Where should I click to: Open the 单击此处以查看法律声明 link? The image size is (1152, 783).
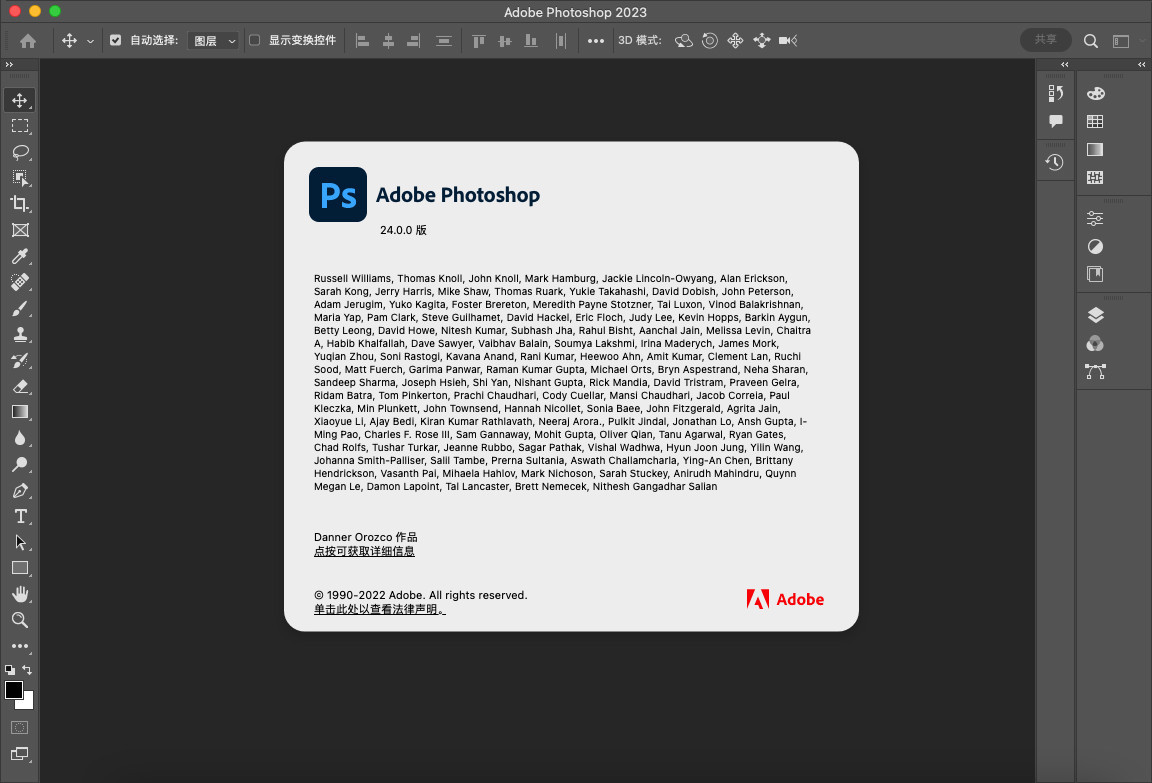tap(380, 609)
